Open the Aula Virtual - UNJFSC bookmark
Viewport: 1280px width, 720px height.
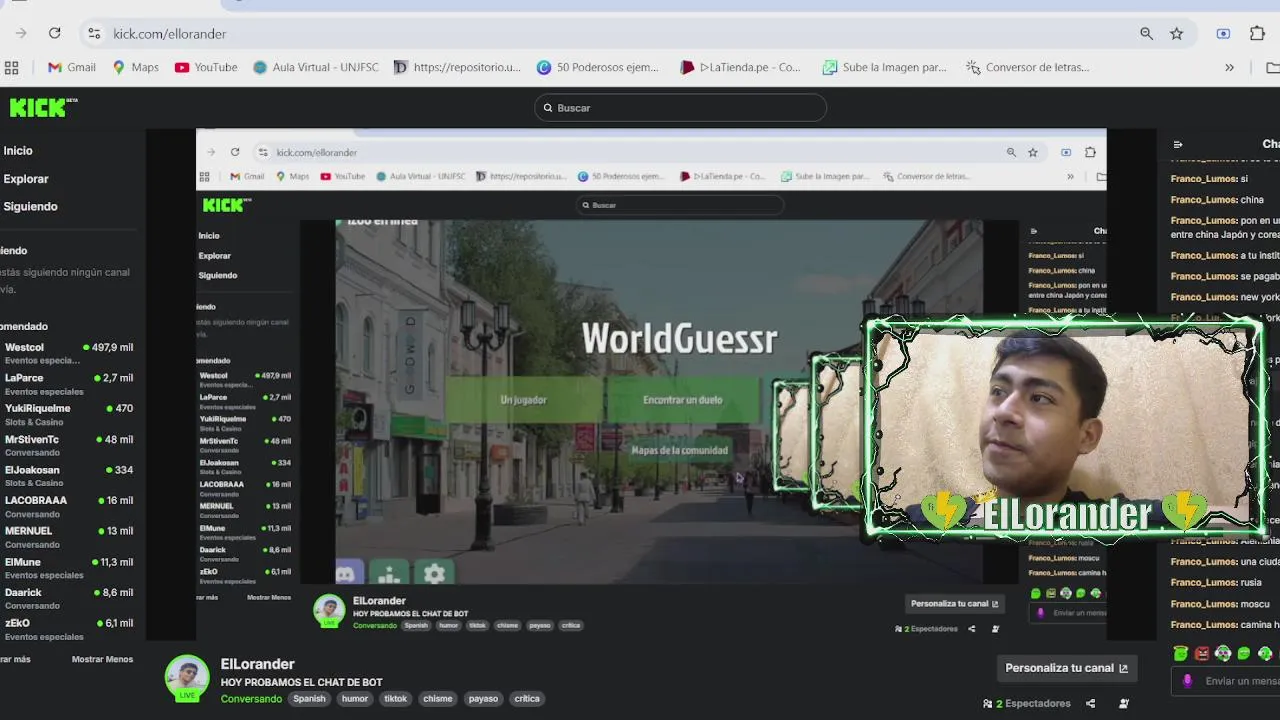tap(316, 67)
